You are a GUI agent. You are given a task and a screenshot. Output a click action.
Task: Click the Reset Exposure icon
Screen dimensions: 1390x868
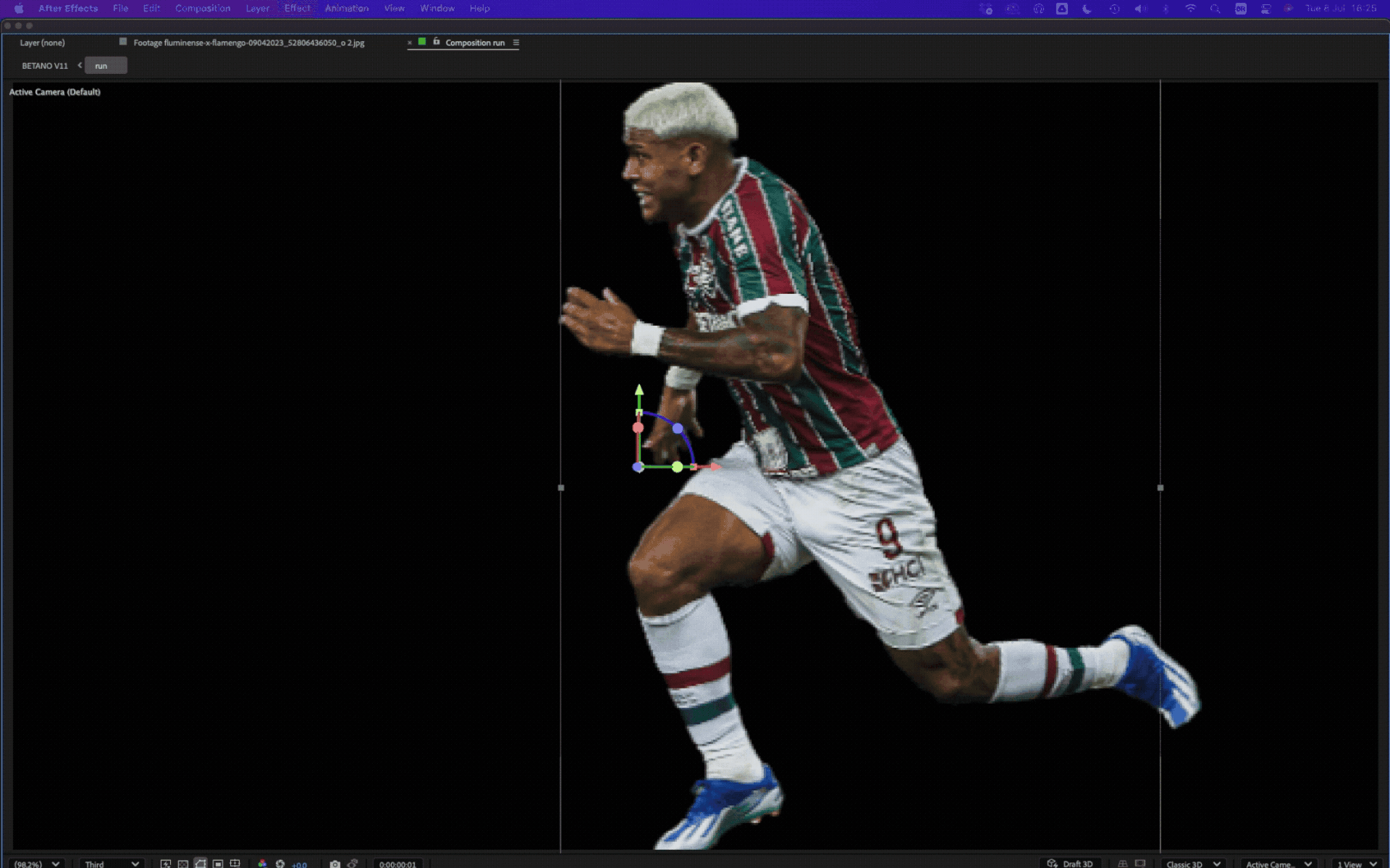(280, 864)
